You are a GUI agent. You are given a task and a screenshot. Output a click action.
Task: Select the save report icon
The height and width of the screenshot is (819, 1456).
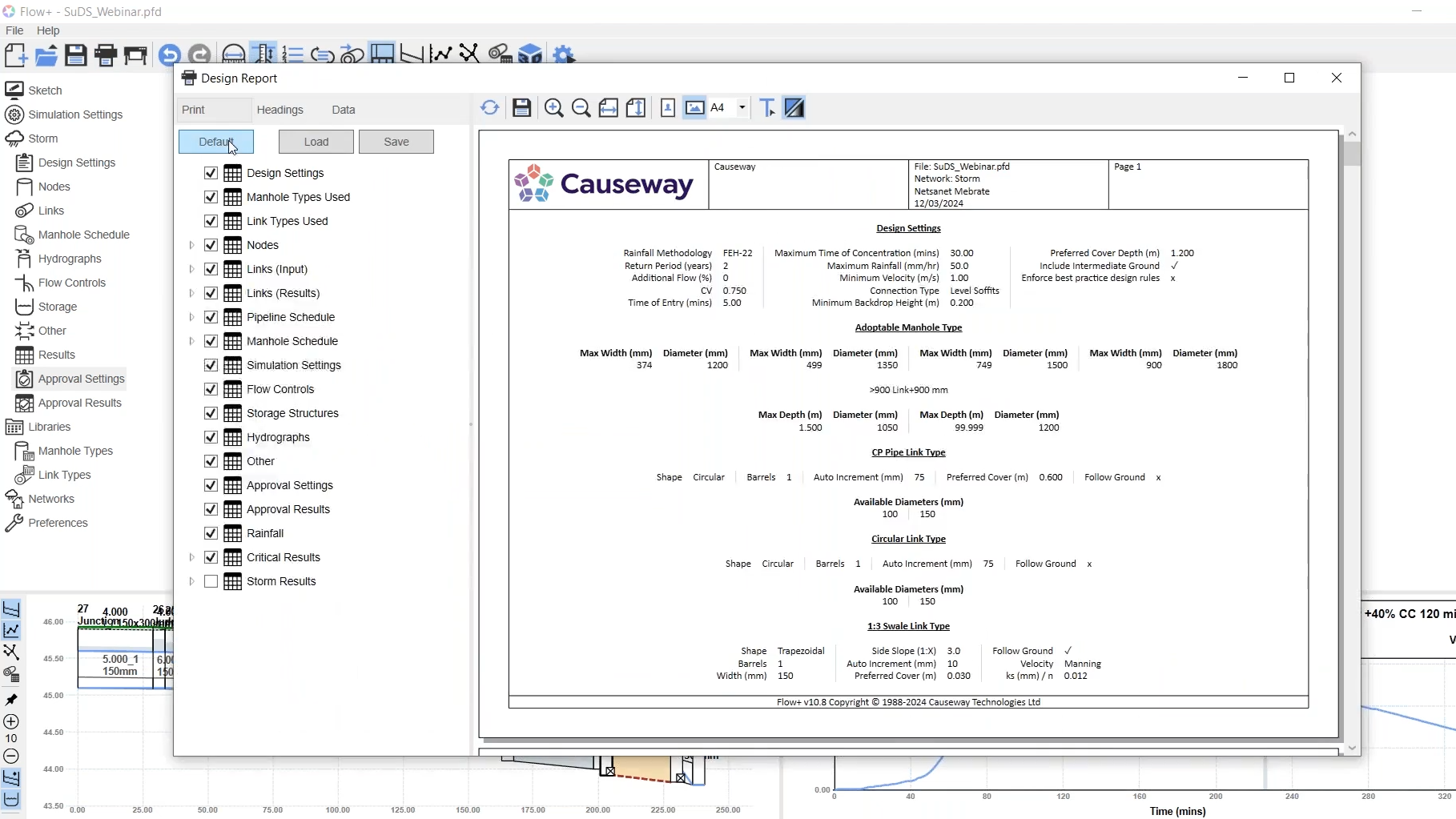coord(521,107)
